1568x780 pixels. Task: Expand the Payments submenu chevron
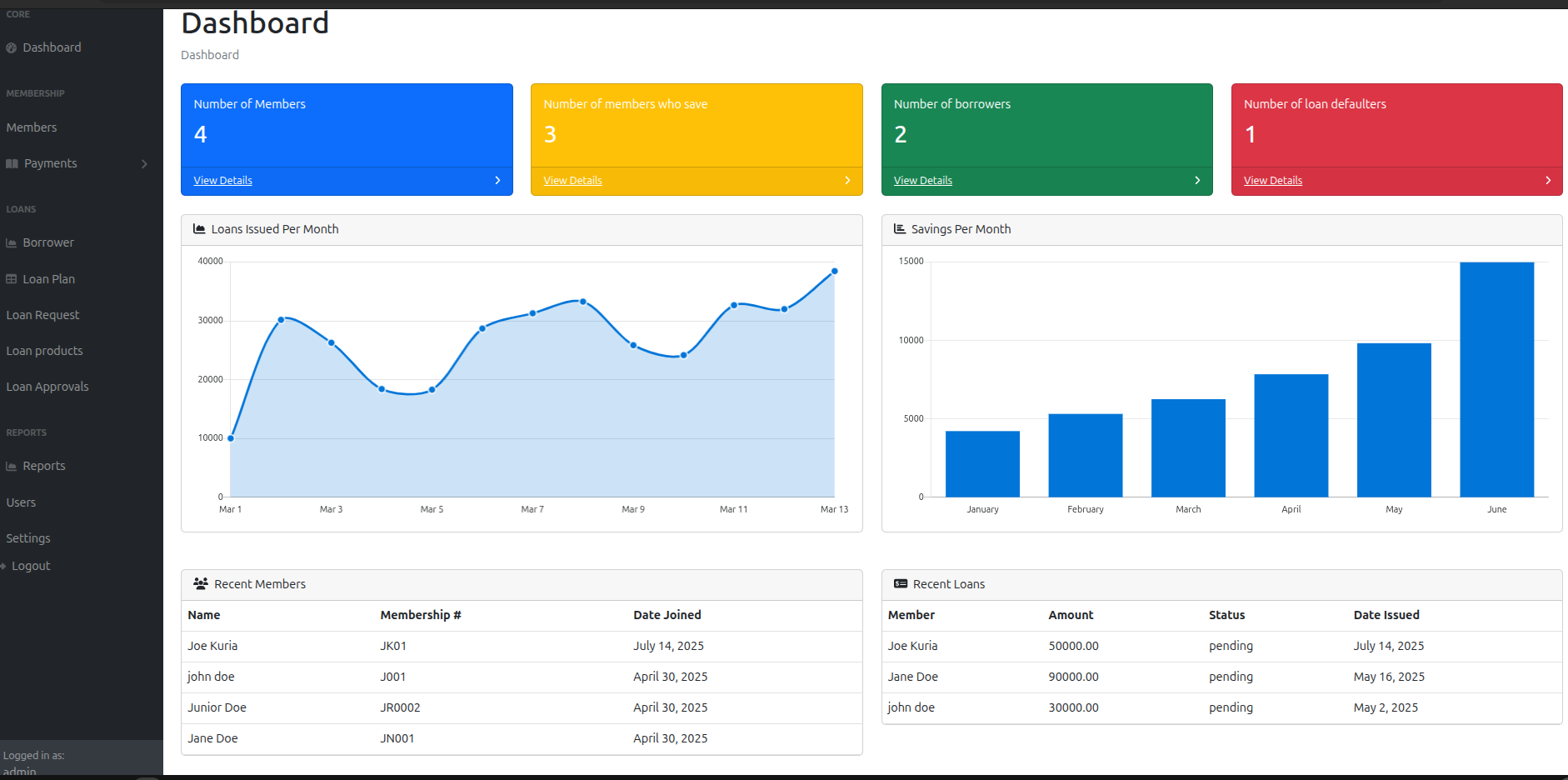tap(144, 163)
